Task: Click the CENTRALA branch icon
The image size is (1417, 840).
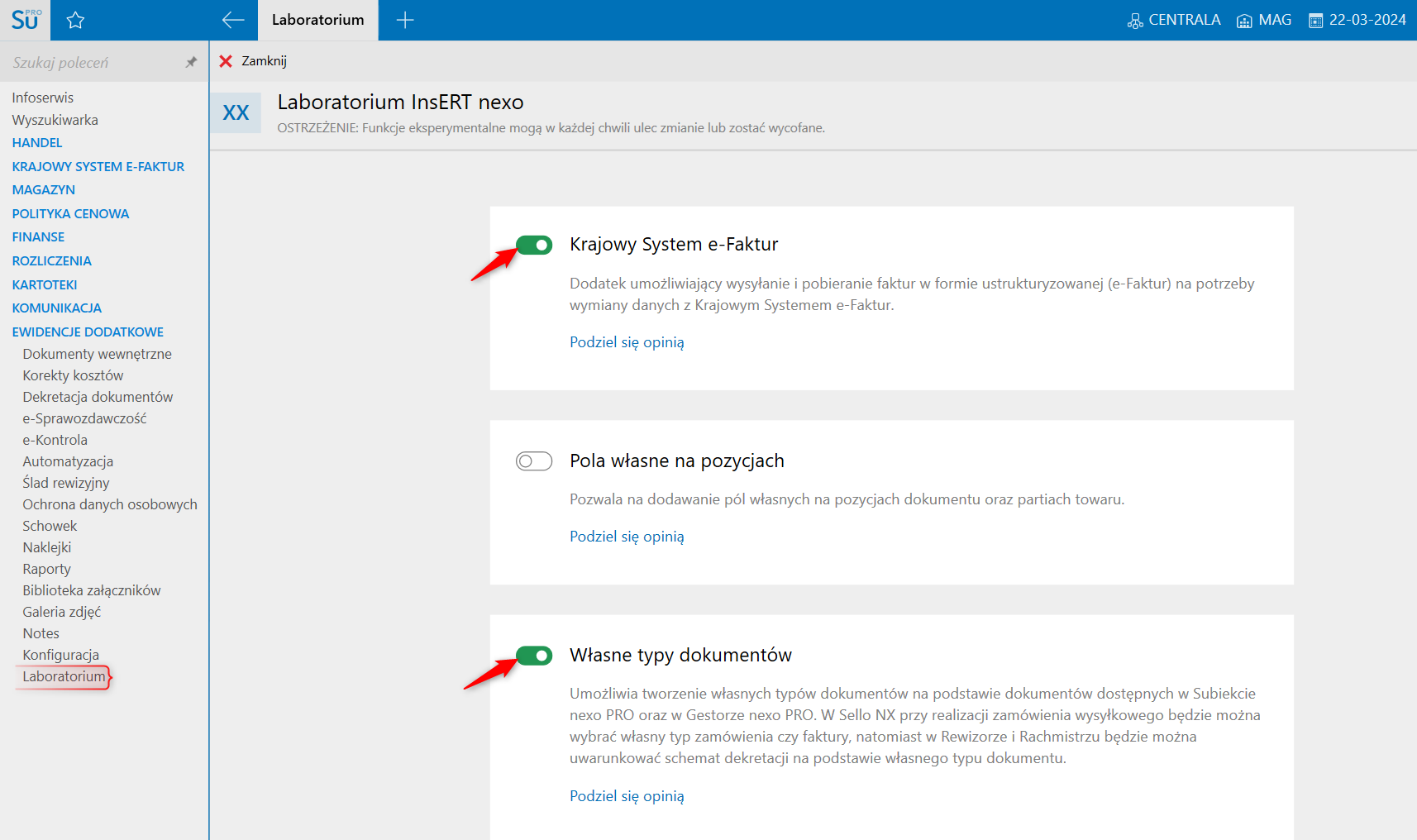Action: 1135,21
